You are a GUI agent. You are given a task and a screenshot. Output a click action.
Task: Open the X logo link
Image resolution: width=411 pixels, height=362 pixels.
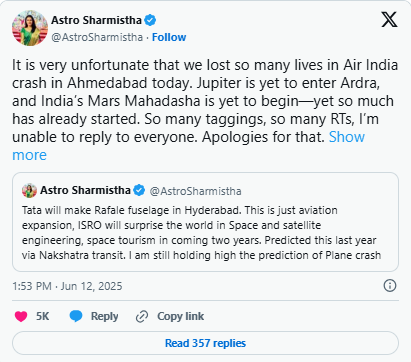pyautogui.click(x=389, y=19)
